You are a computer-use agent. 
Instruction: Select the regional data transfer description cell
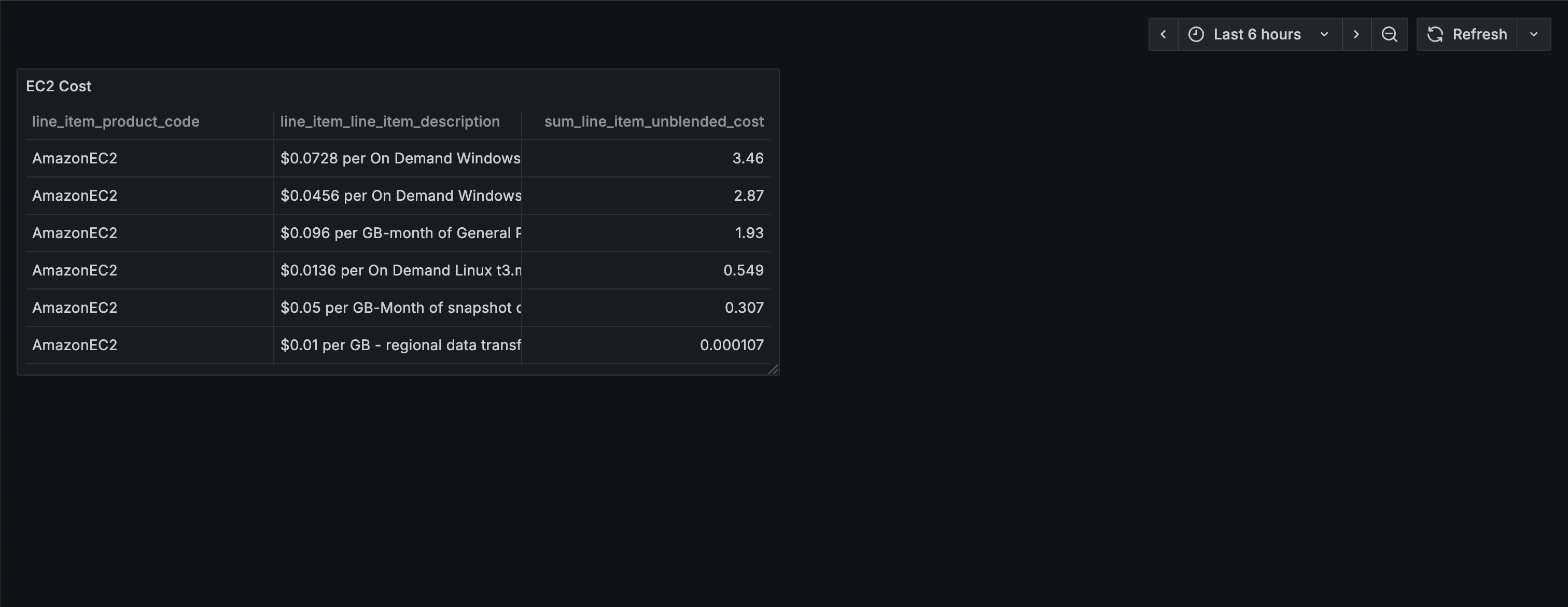400,345
